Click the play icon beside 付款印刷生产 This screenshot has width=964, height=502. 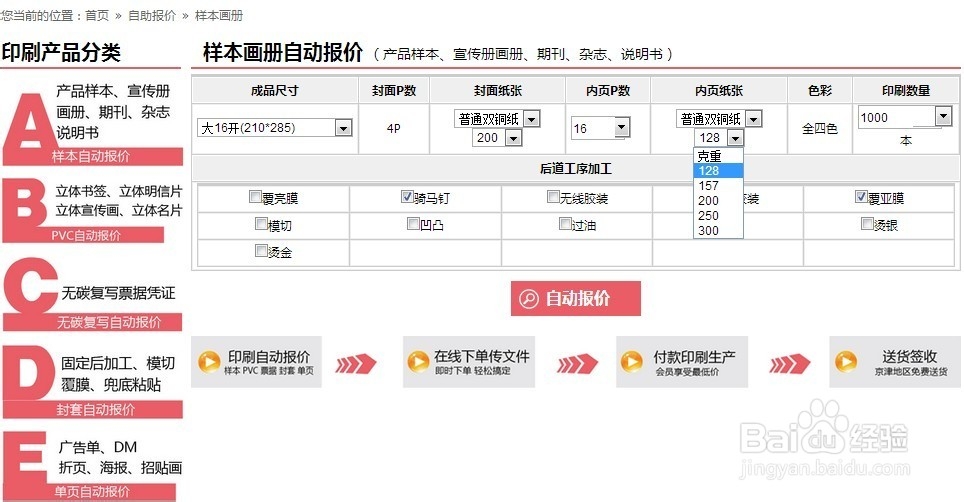pyautogui.click(x=631, y=361)
